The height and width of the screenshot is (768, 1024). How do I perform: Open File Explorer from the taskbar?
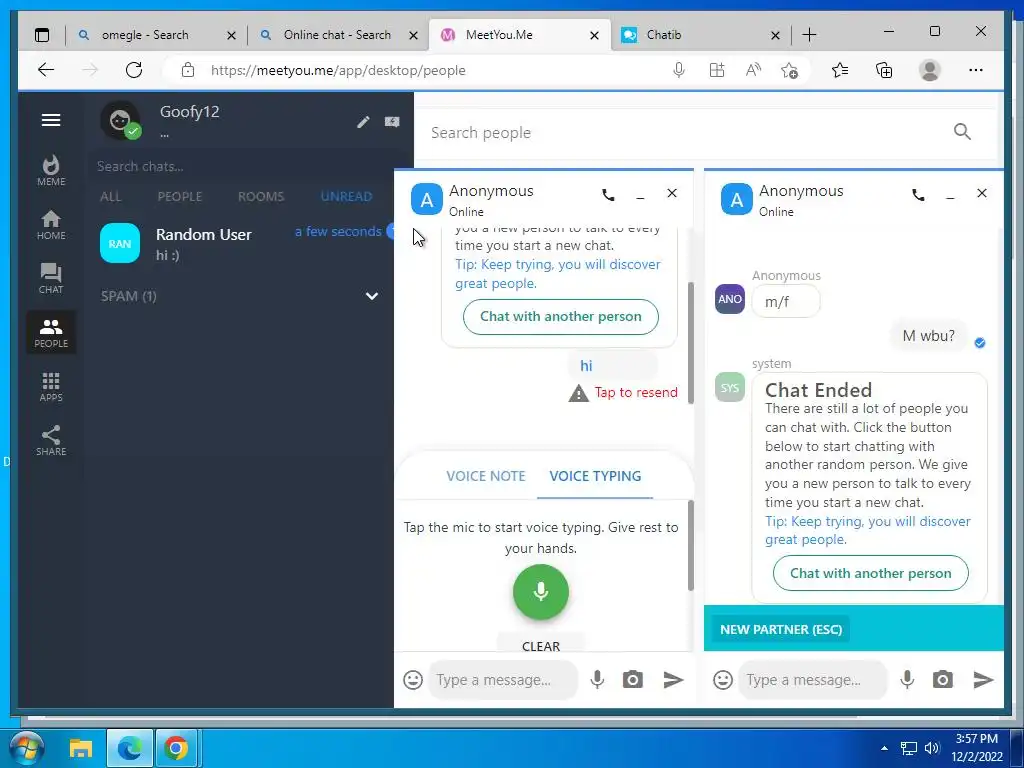point(81,748)
